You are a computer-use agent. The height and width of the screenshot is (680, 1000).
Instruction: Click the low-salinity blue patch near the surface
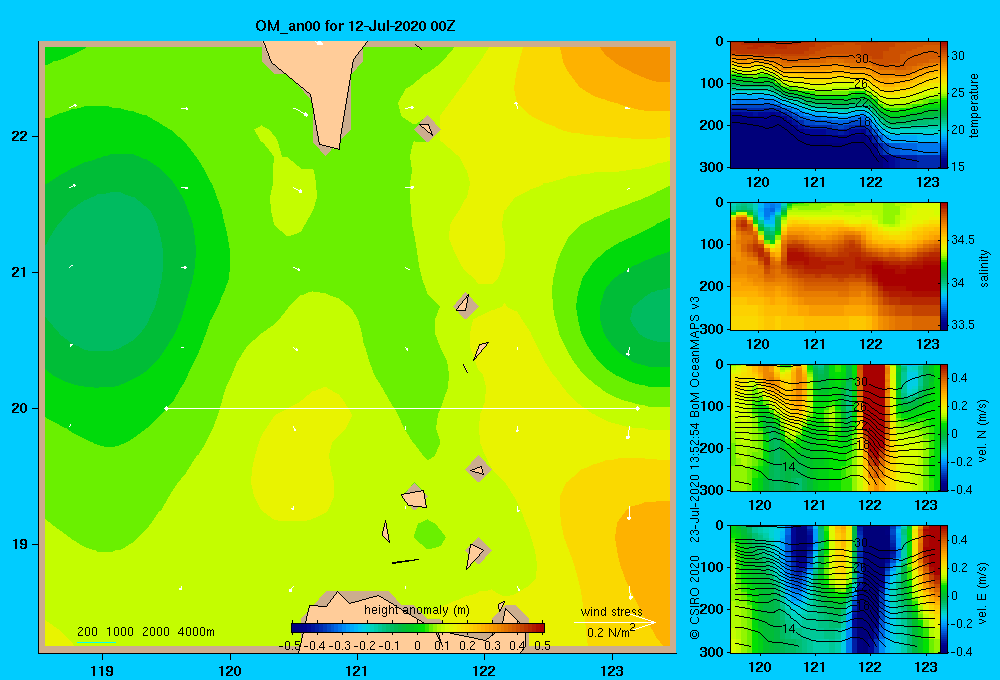(x=769, y=217)
